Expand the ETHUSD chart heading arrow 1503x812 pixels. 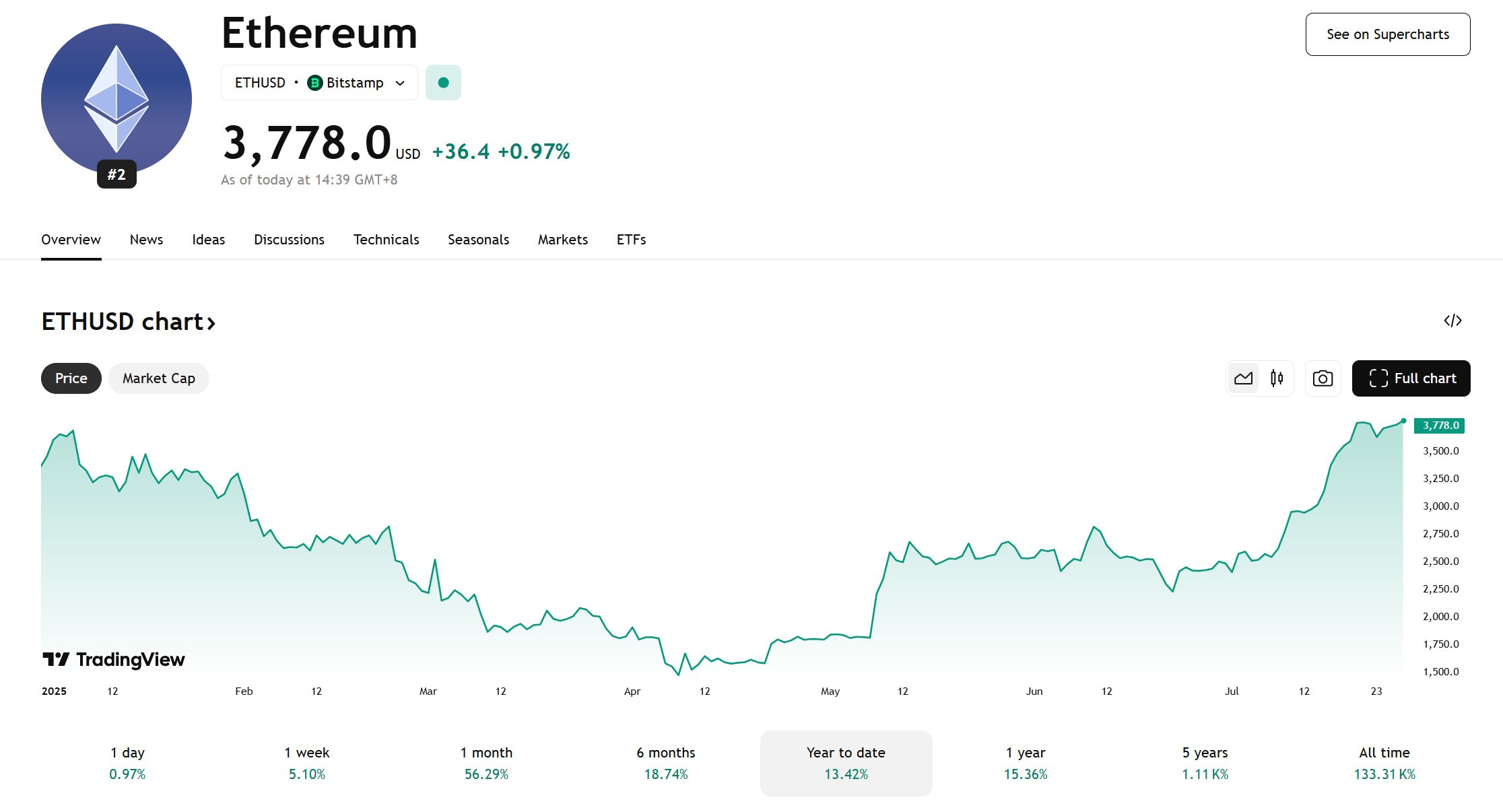(211, 323)
